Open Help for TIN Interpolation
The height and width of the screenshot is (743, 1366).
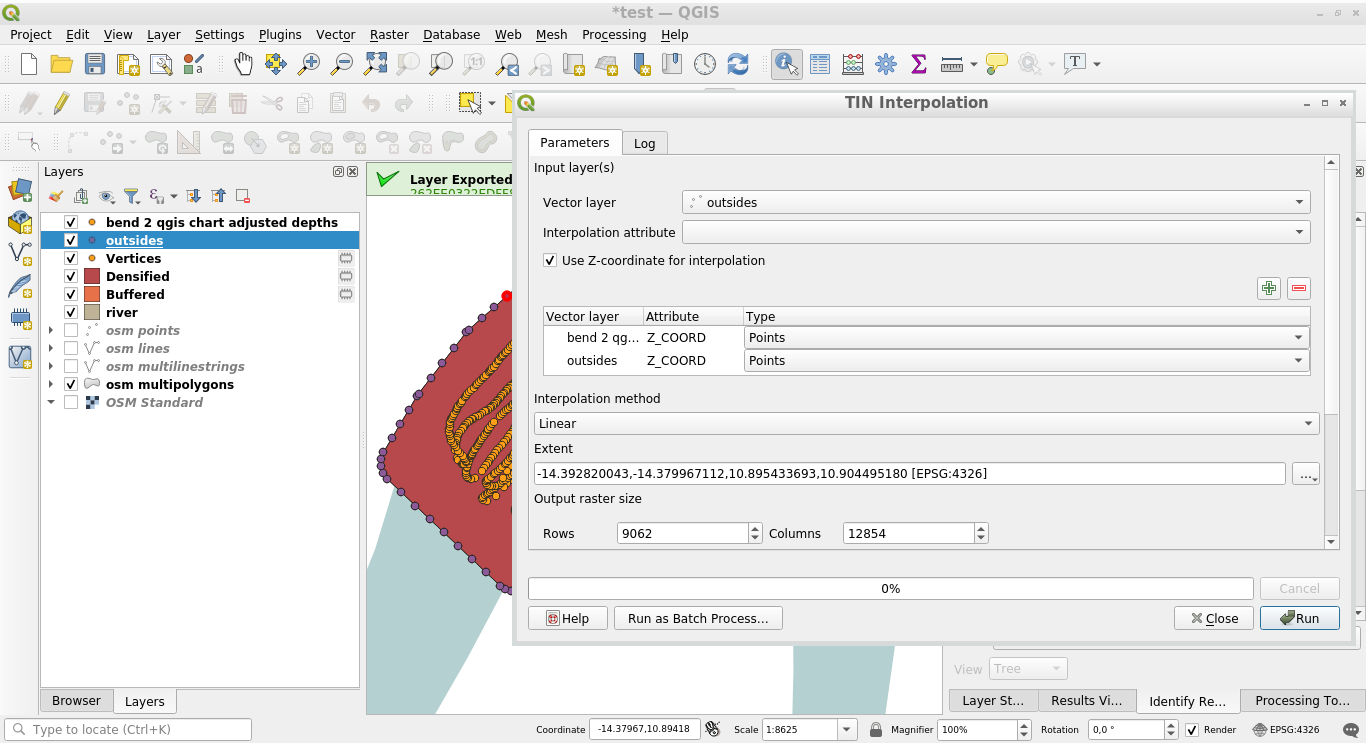tap(567, 618)
